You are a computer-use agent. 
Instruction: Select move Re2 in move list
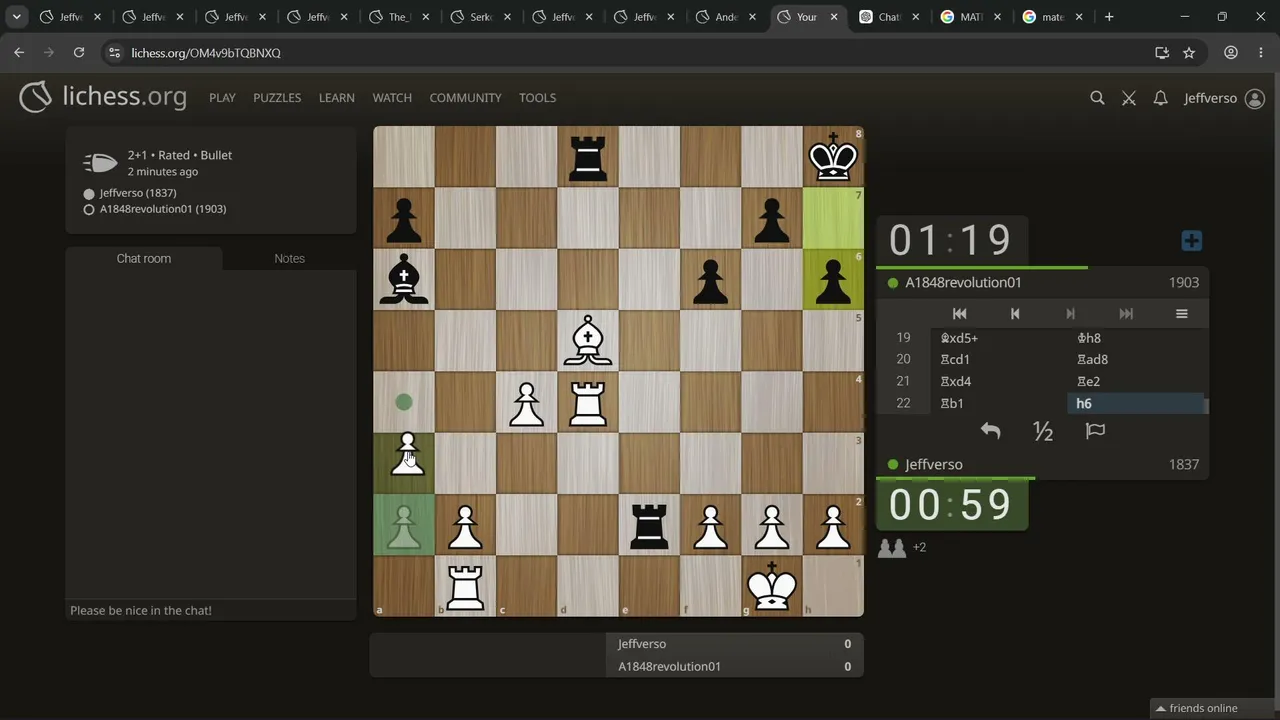tap(1136, 382)
